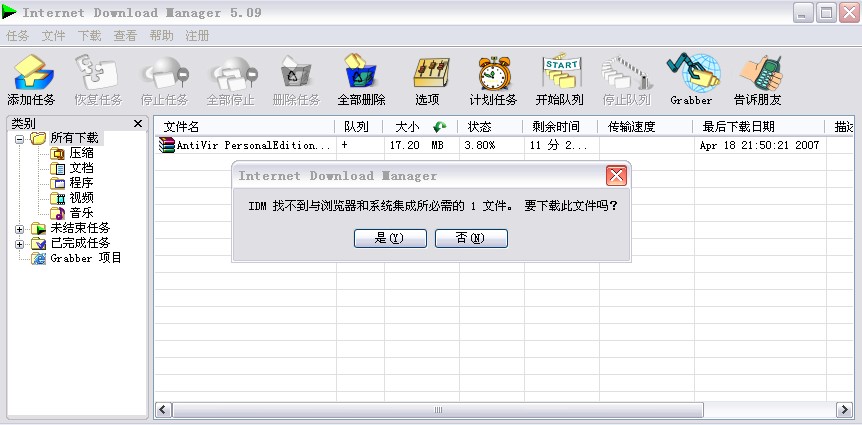Click the 全部删除 toolbar icon
This screenshot has height=425, width=862.
[x=361, y=71]
